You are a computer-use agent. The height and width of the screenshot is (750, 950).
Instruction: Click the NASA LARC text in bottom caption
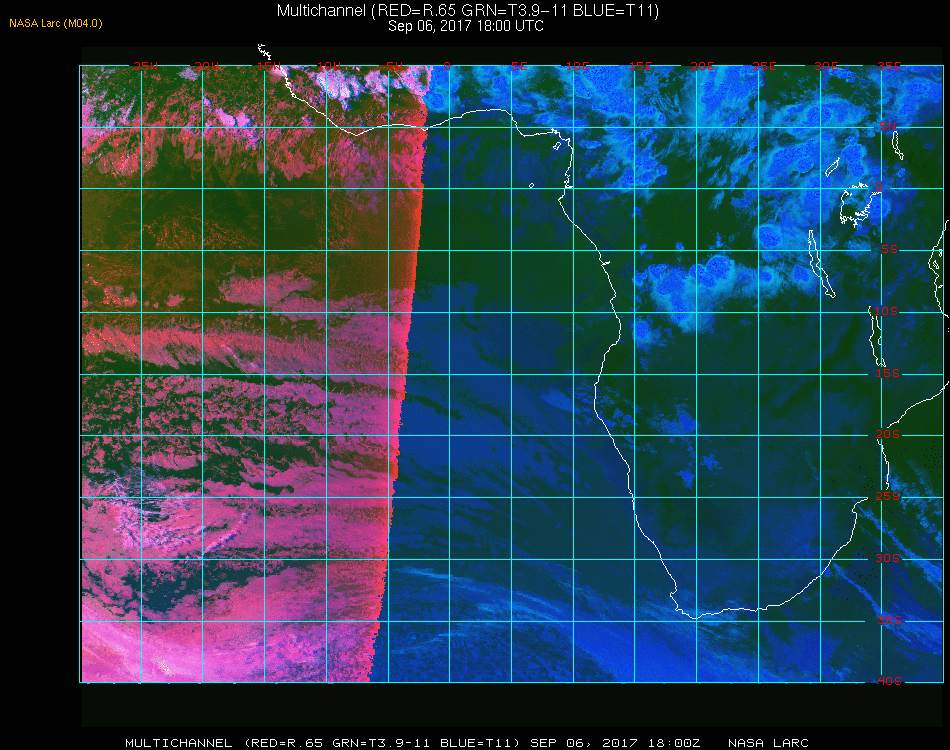click(768, 743)
